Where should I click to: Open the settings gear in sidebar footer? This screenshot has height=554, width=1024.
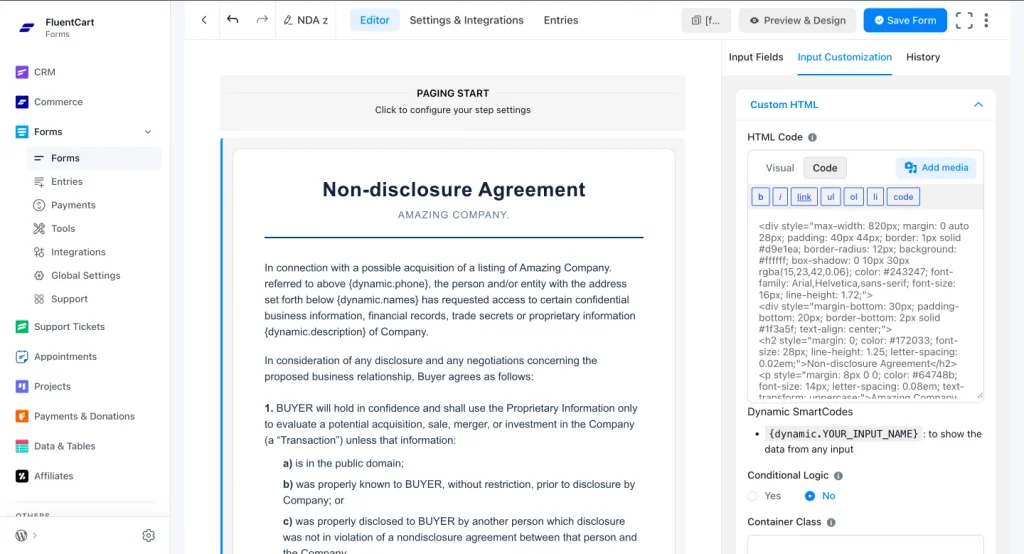[149, 536]
